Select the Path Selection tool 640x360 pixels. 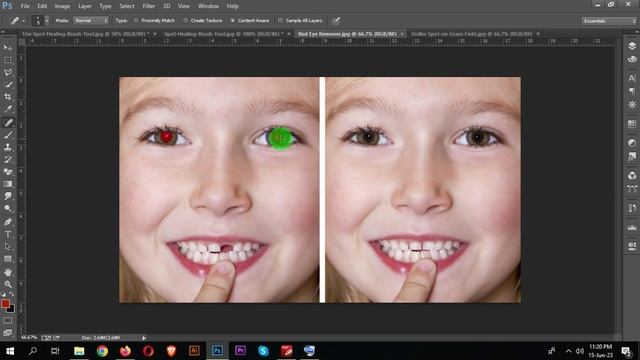8,247
